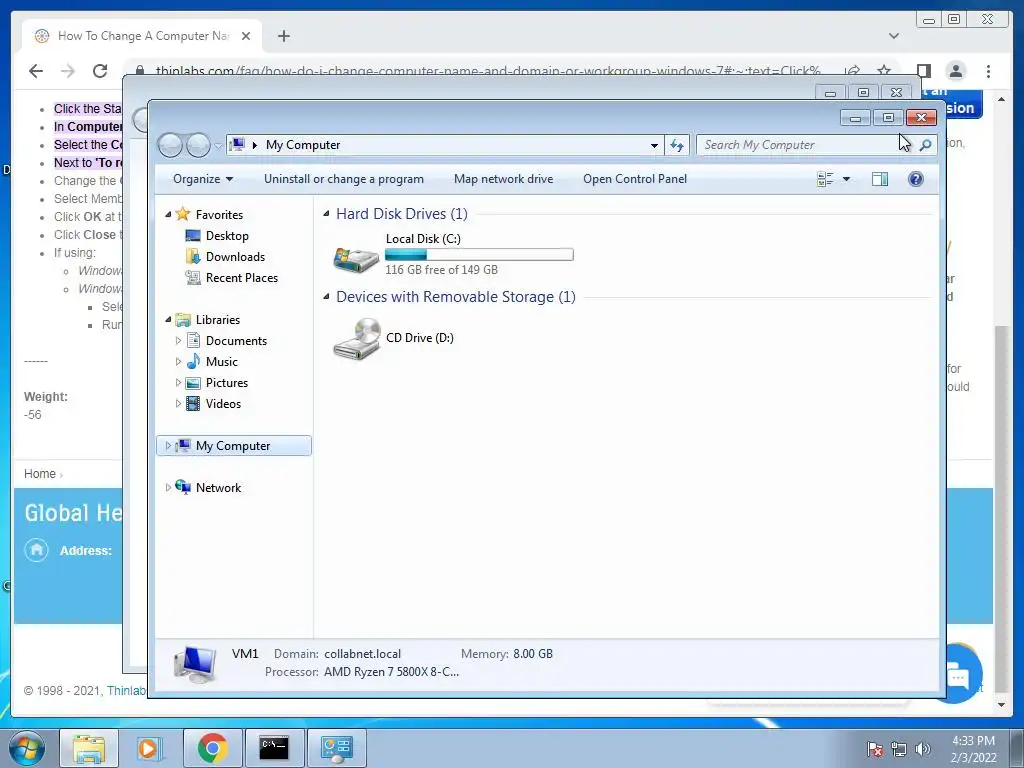
Task: Click the Videos library film icon
Action: pyautogui.click(x=193, y=404)
